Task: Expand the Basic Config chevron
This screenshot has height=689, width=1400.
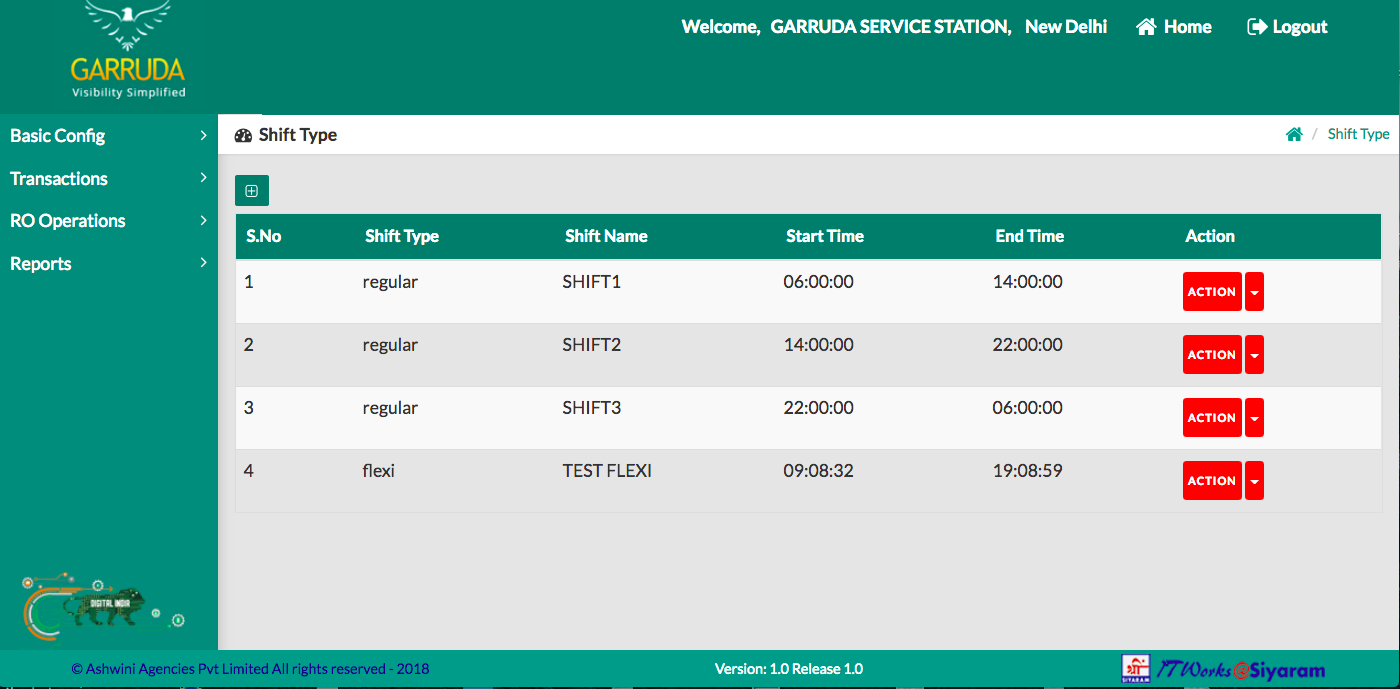Action: (x=204, y=135)
